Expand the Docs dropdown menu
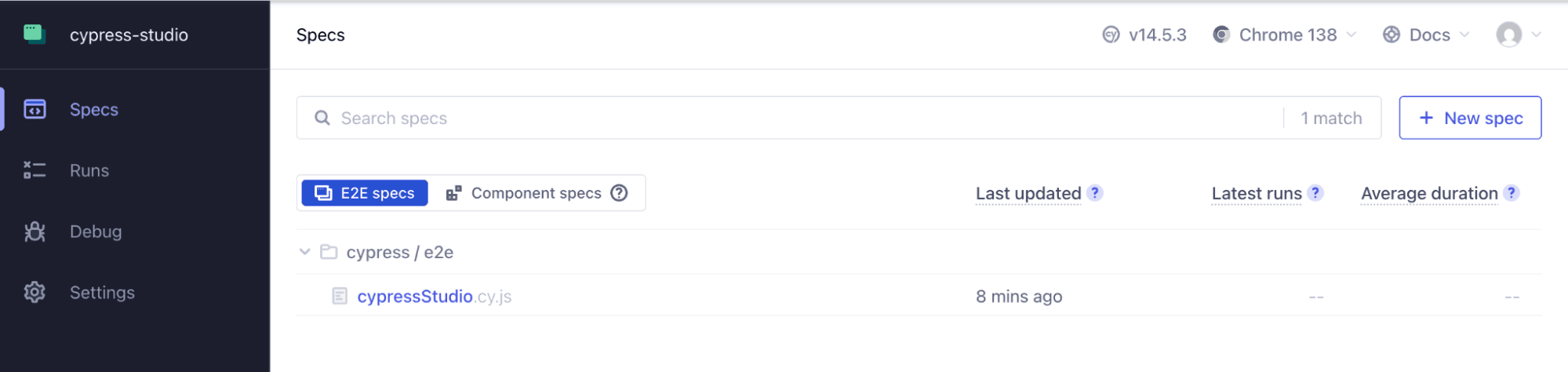 [x=1426, y=35]
